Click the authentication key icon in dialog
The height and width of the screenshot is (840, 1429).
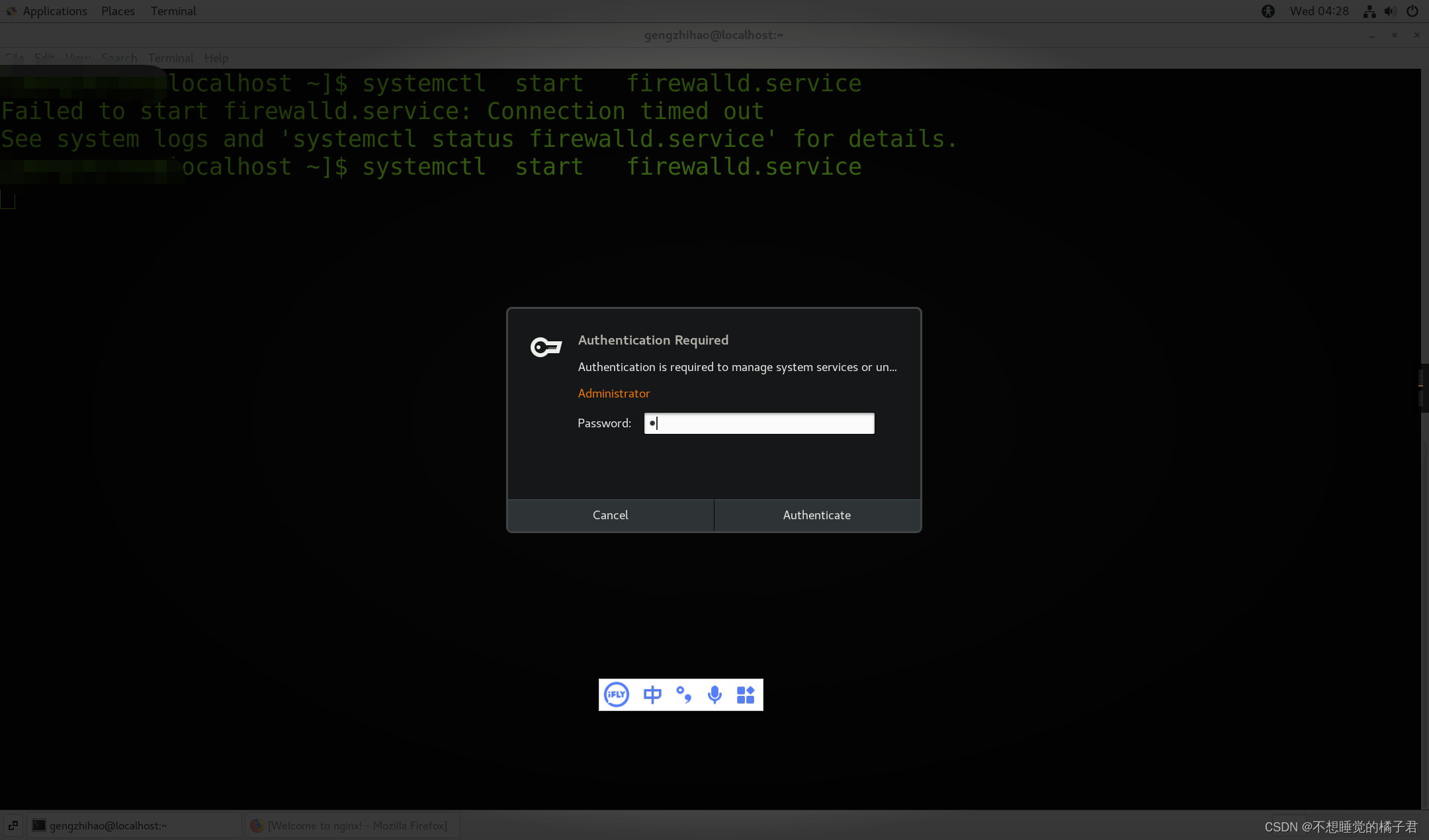(546, 343)
